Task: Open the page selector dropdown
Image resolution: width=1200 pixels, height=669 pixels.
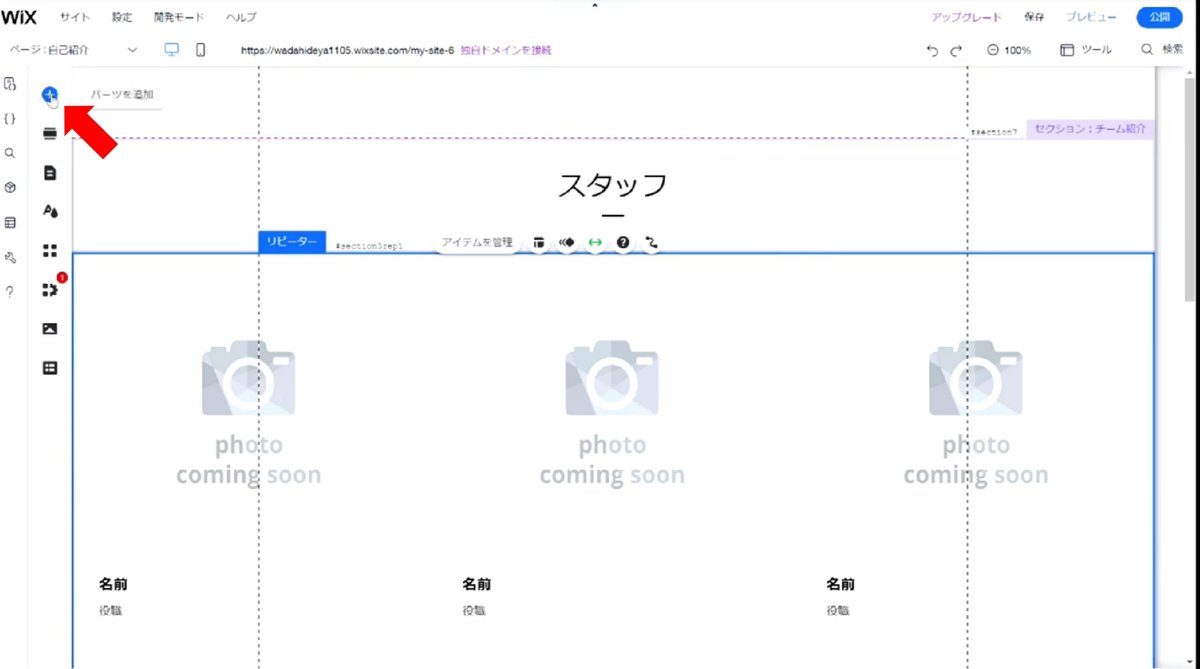Action: click(x=74, y=50)
